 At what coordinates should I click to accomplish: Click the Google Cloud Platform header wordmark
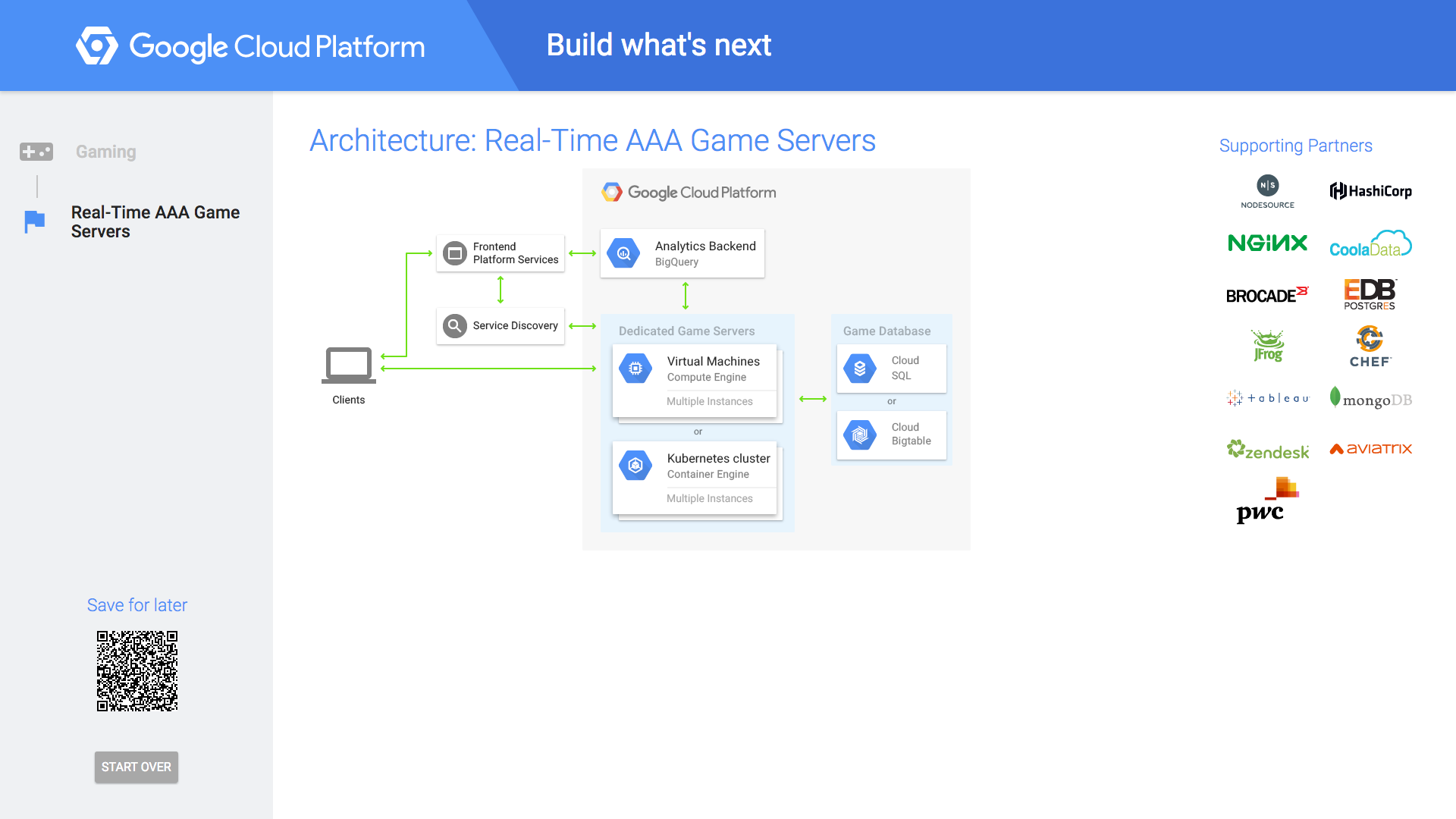277,47
